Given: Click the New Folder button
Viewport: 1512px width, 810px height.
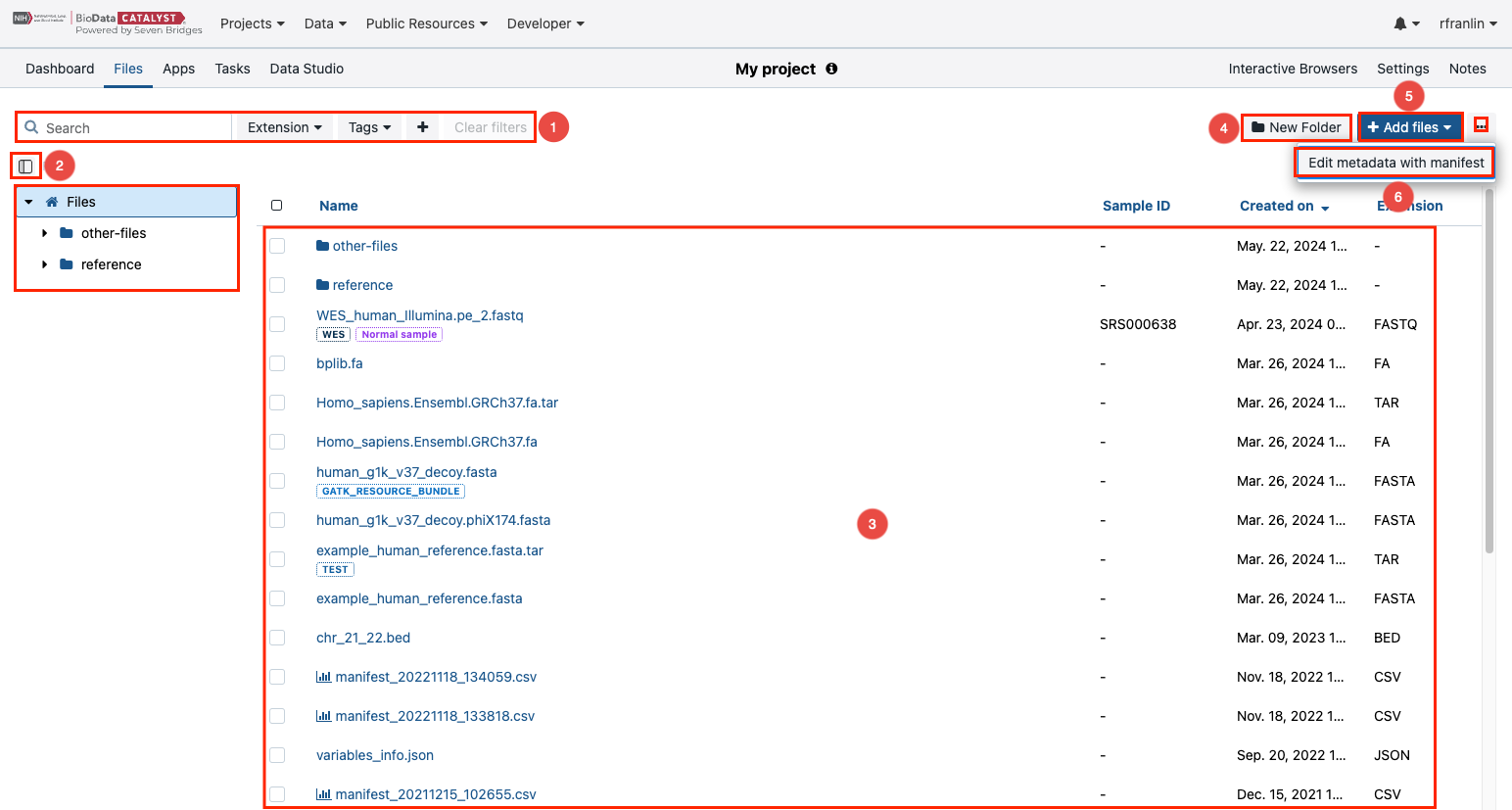Looking at the screenshot, I should (x=1296, y=127).
